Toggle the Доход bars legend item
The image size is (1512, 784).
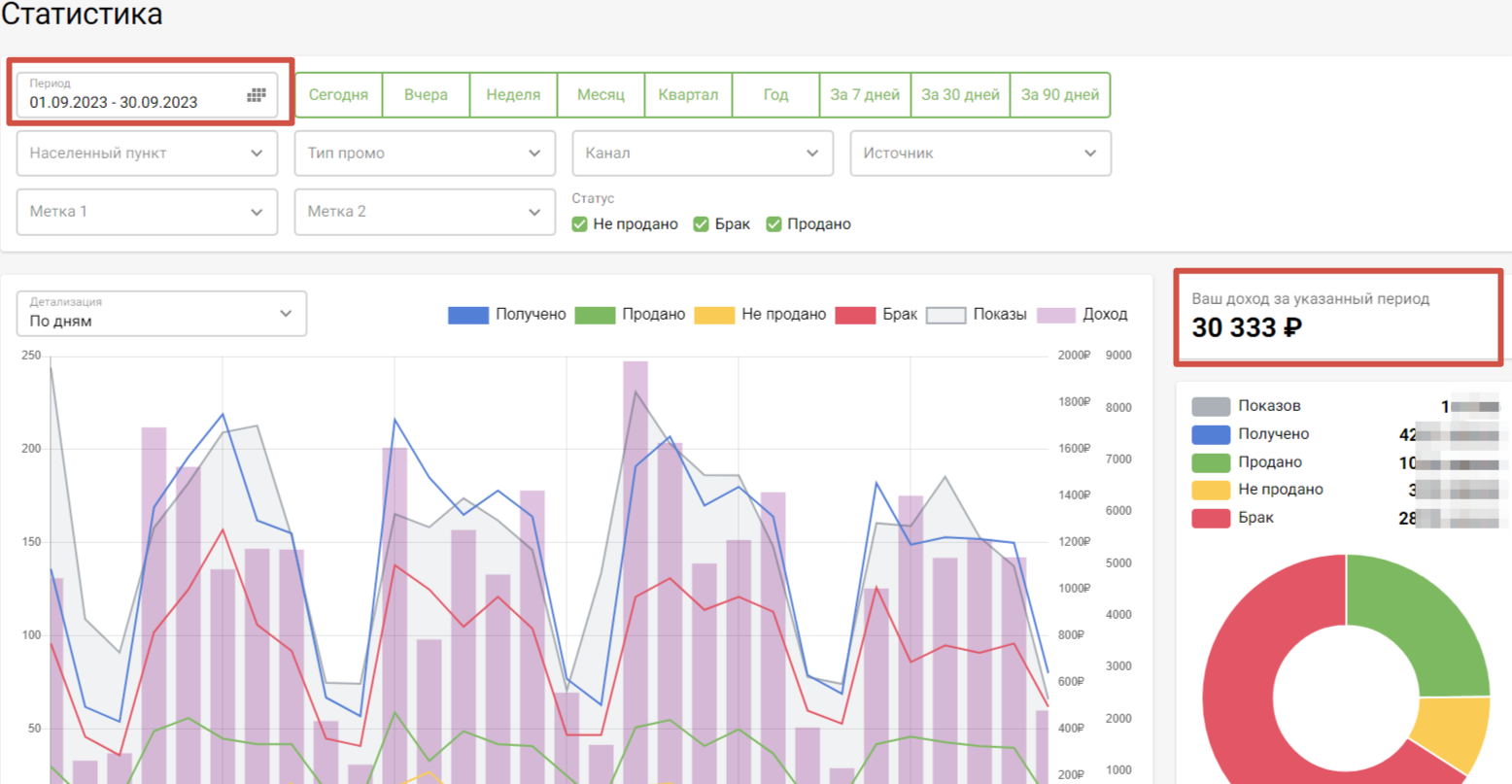[x=1056, y=315]
